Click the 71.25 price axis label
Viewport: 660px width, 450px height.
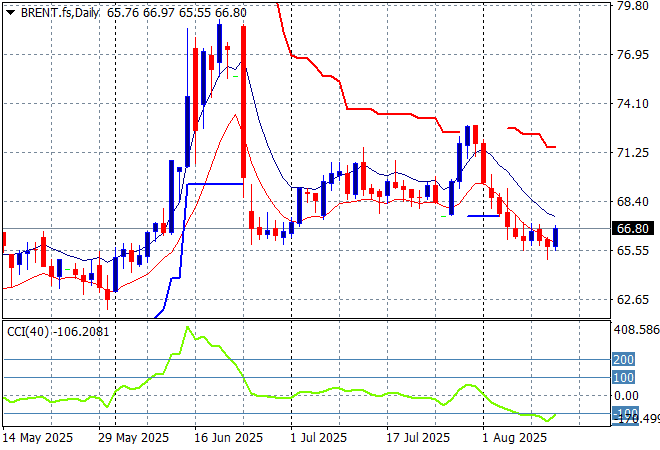coord(633,153)
